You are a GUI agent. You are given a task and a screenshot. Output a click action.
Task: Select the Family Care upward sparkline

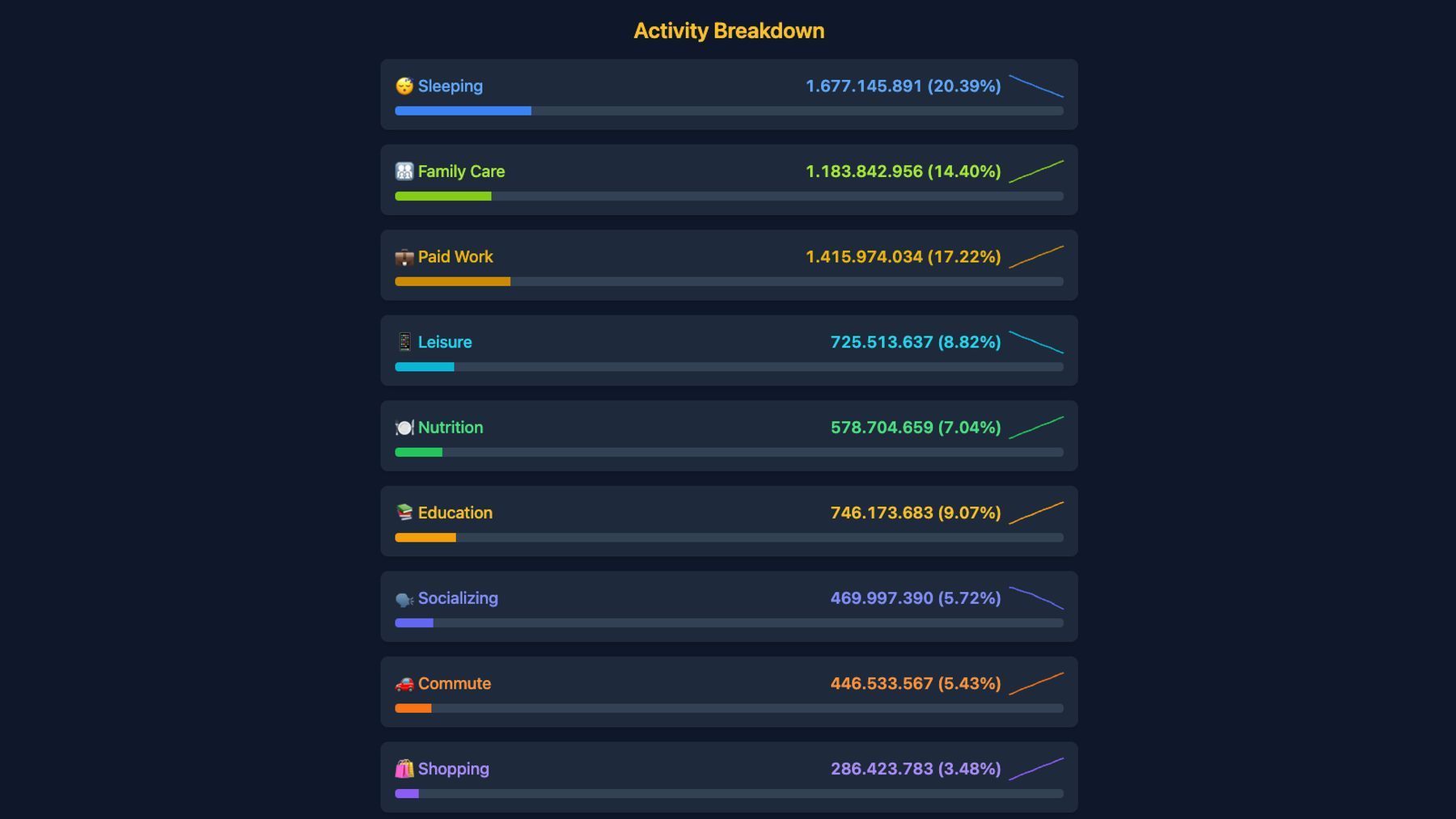point(1036,171)
